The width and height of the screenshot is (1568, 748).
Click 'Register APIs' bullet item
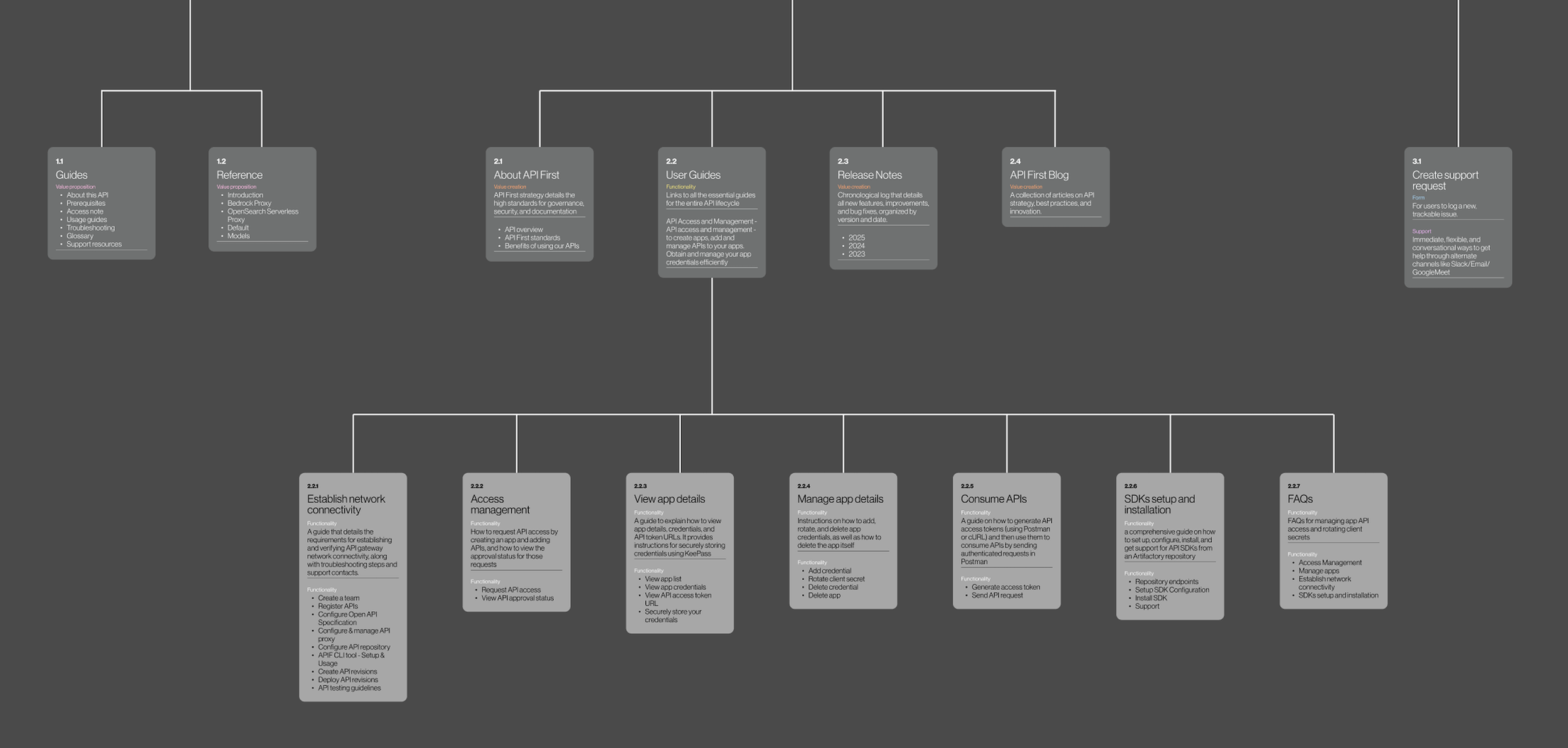tap(338, 606)
